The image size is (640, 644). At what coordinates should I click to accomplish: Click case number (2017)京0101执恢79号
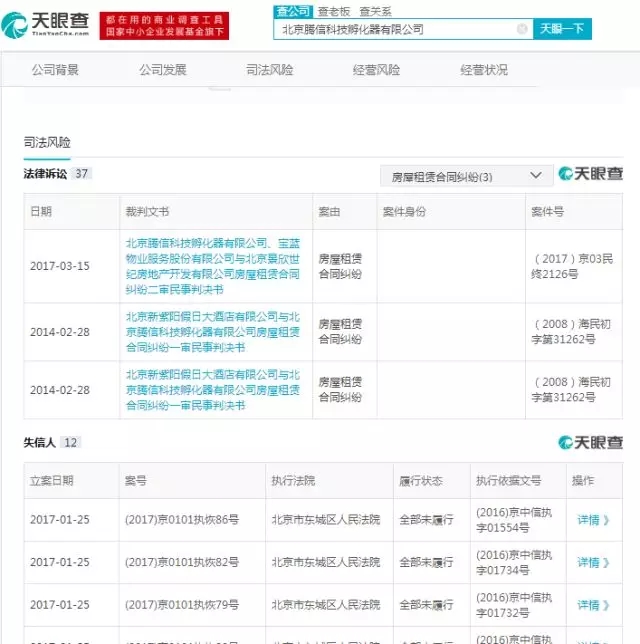[x=182, y=605]
